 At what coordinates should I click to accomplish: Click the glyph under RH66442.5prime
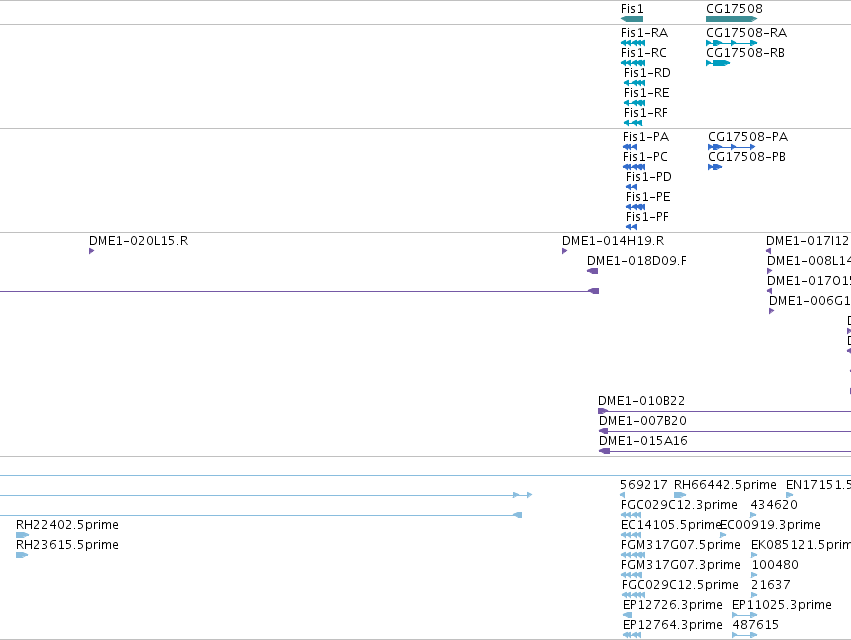point(679,495)
